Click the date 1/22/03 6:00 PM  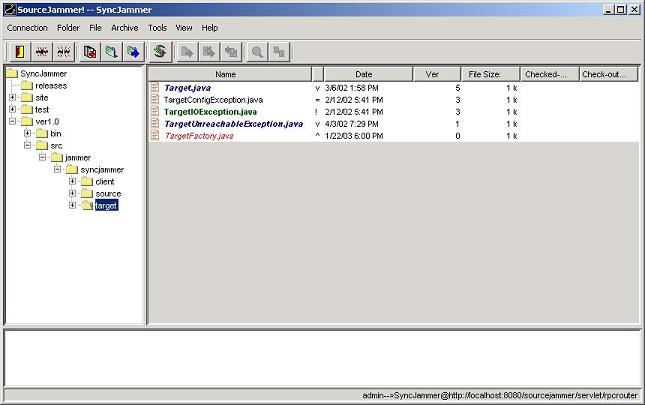[354, 136]
